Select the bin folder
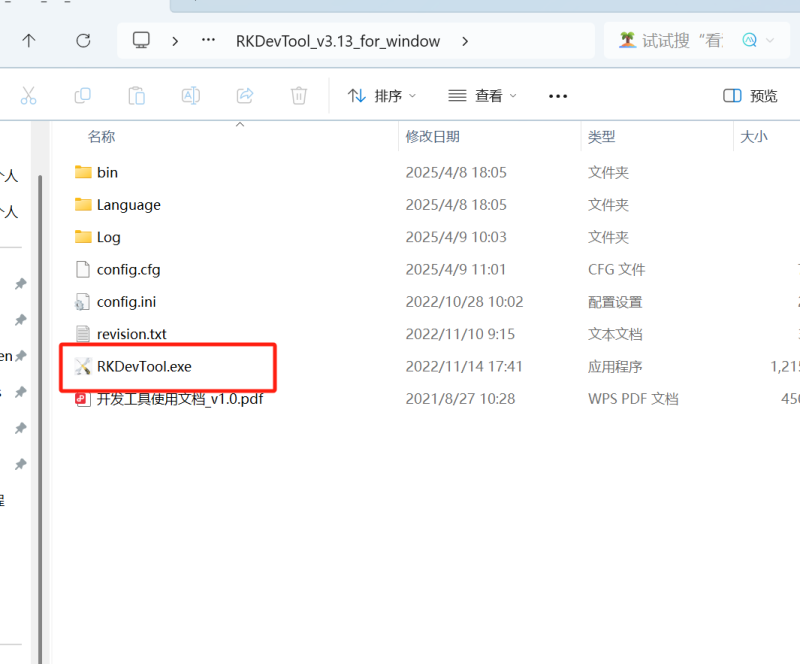The height and width of the screenshot is (664, 800). point(107,173)
